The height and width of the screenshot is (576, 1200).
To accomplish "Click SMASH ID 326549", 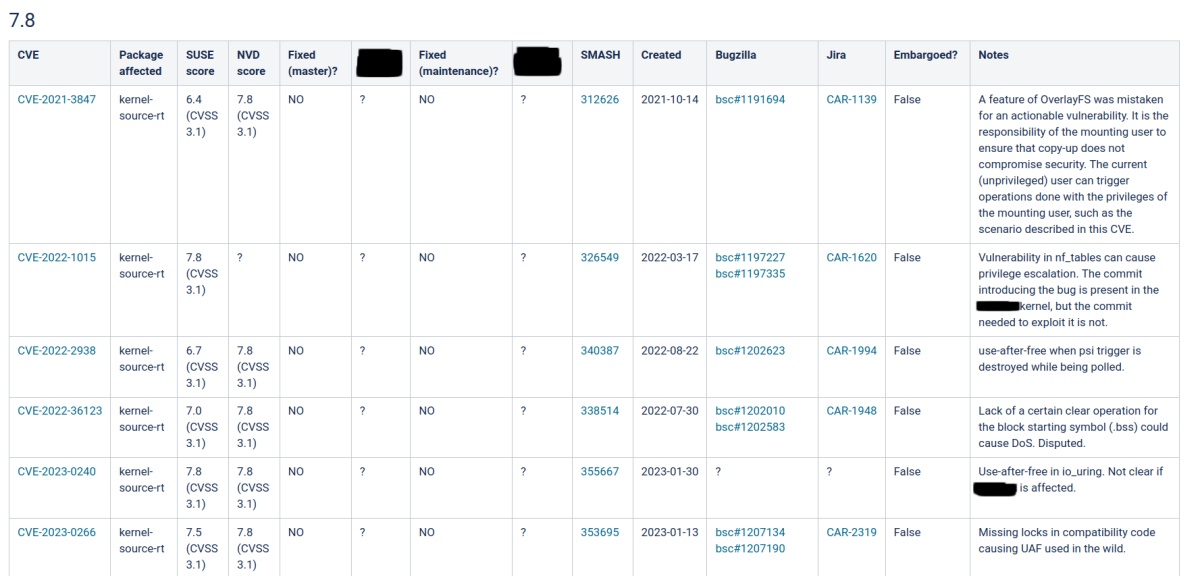I will pos(600,258).
